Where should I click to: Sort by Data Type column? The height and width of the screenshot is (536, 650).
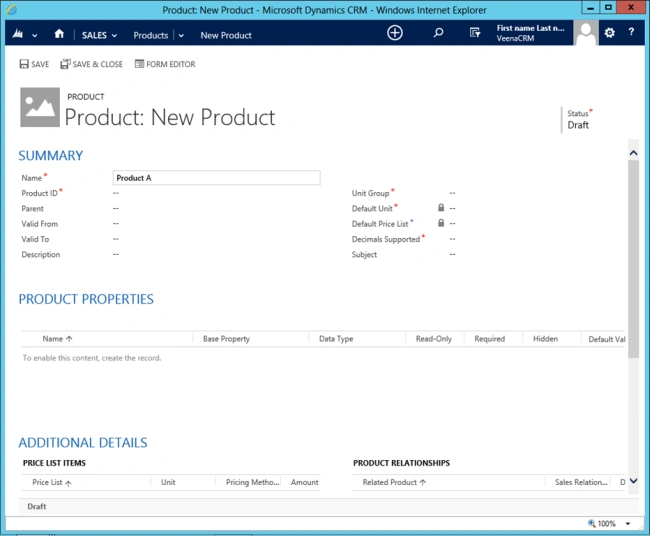336,339
